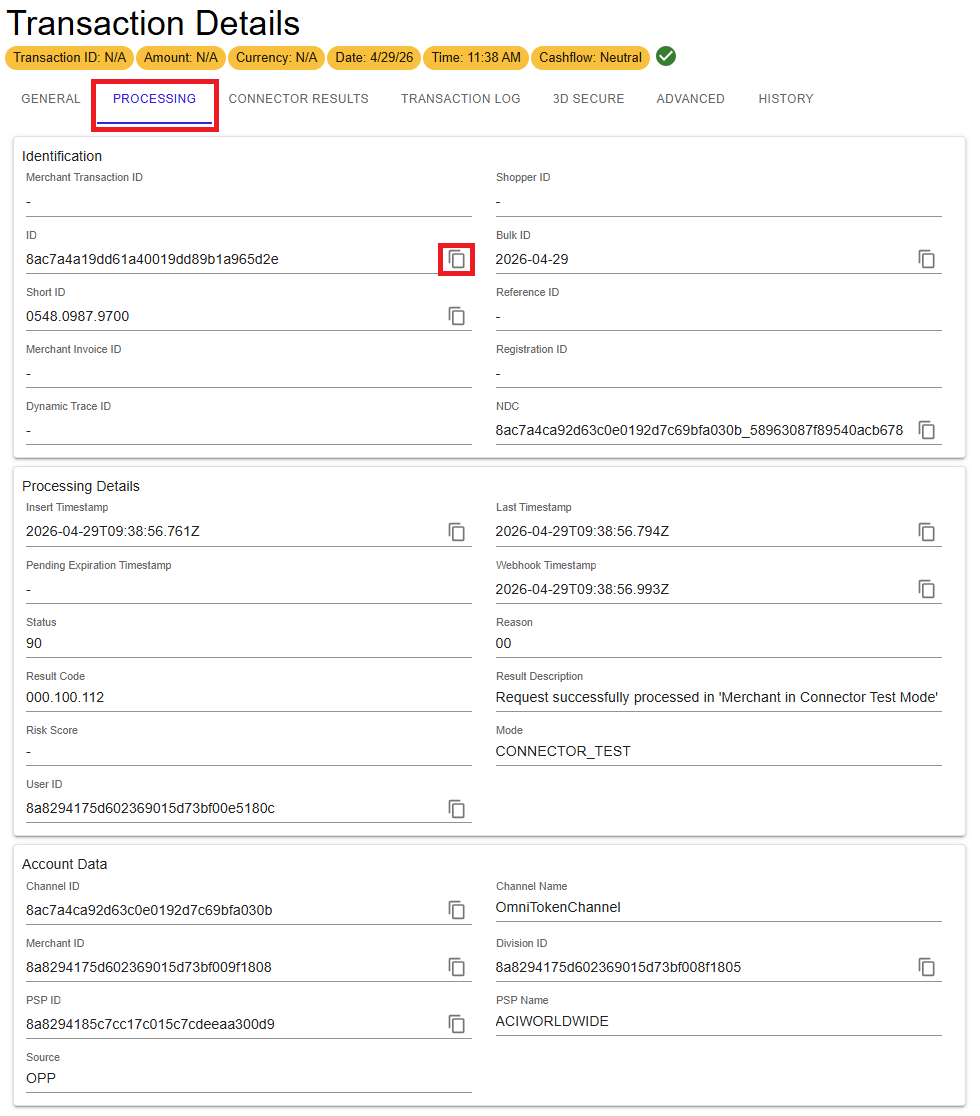The width and height of the screenshot is (980, 1116).
Task: Copy the Last Timestamp
Action: (926, 532)
